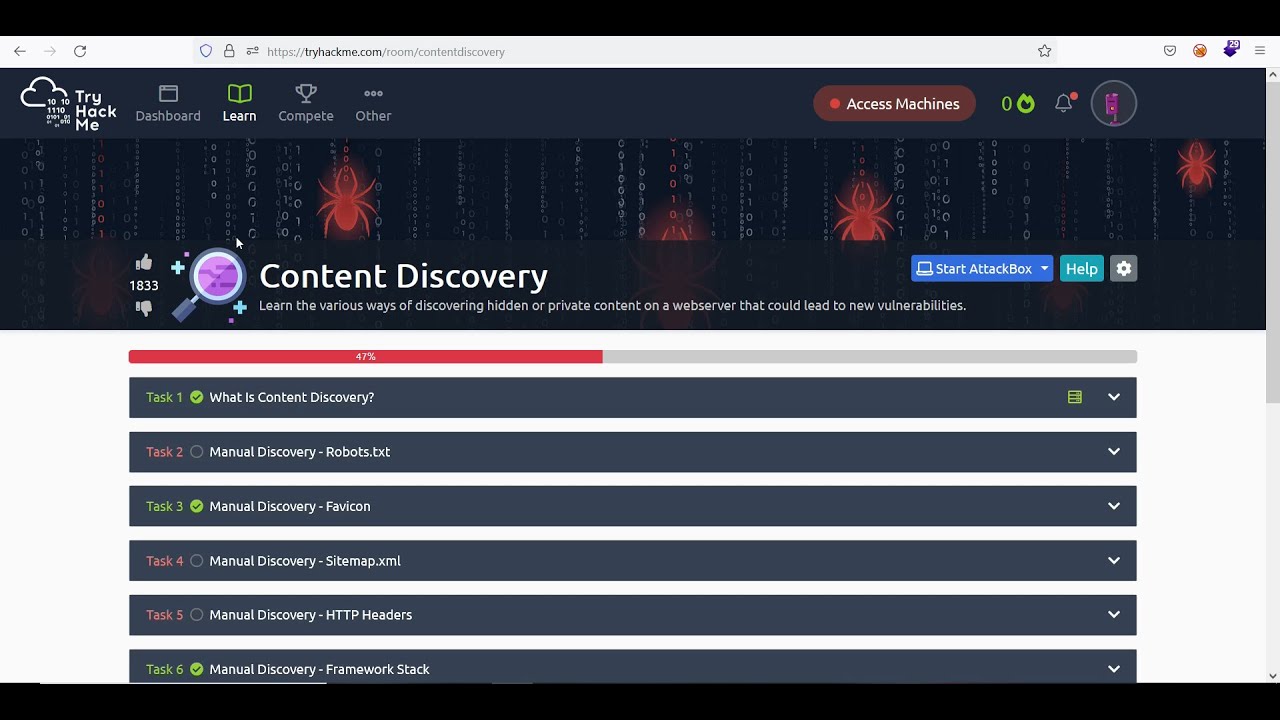This screenshot has height=720, width=1280.
Task: Click Task 5 incomplete circle indicator
Action: point(197,615)
